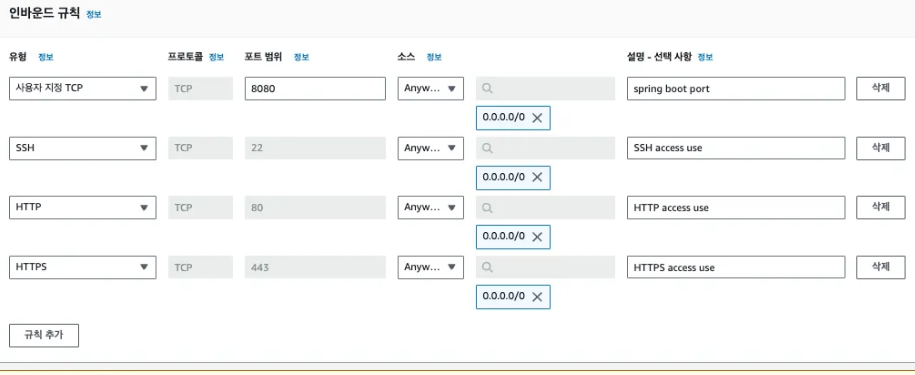
Task: Click the disabled port field showing 80
Action: pos(315,208)
